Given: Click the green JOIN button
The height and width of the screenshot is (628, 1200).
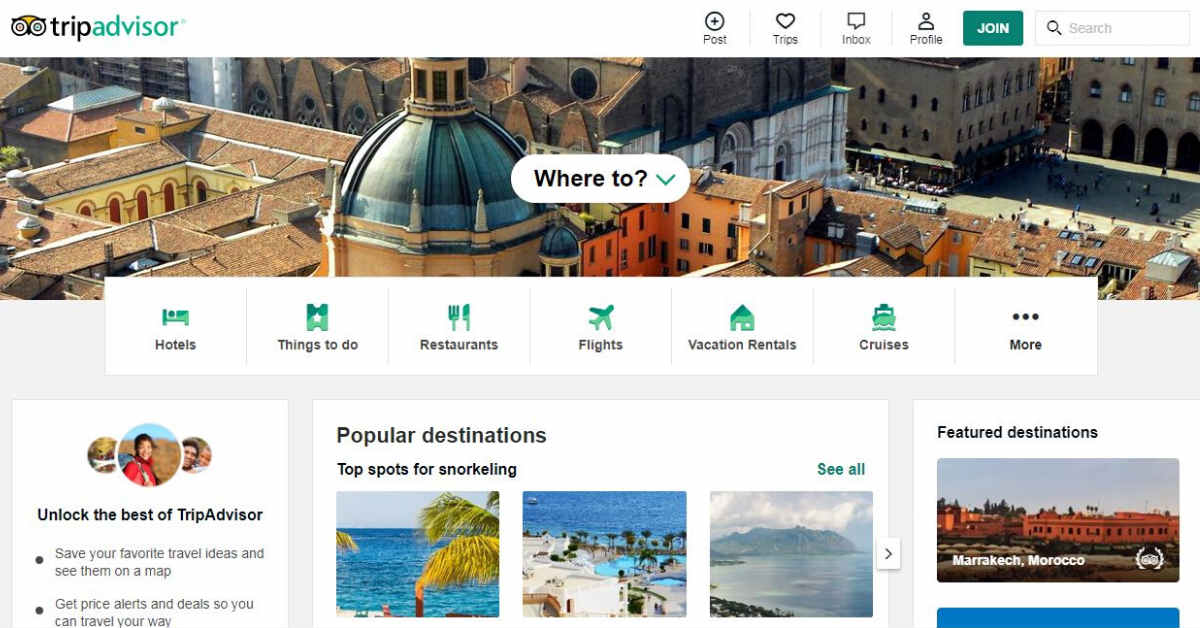Looking at the screenshot, I should (993, 28).
